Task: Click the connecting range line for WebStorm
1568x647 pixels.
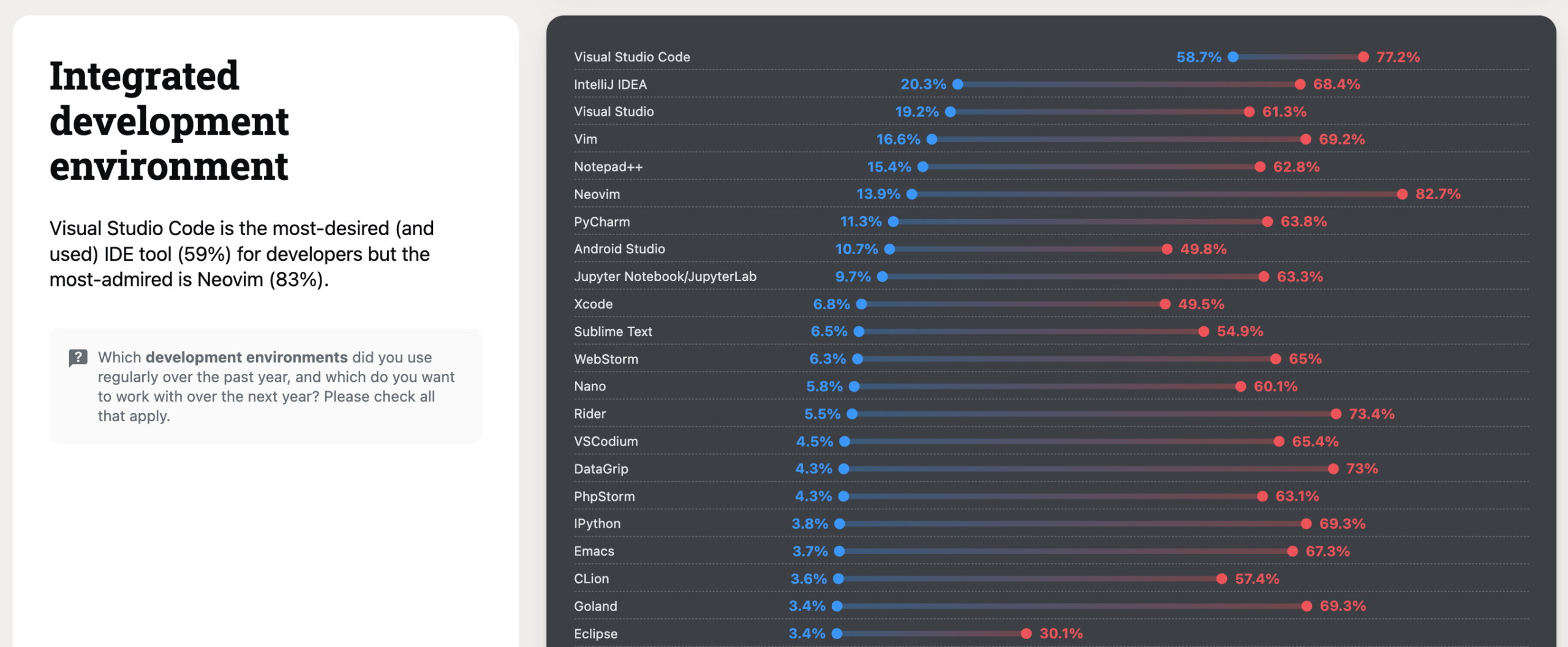Action: point(1066,359)
